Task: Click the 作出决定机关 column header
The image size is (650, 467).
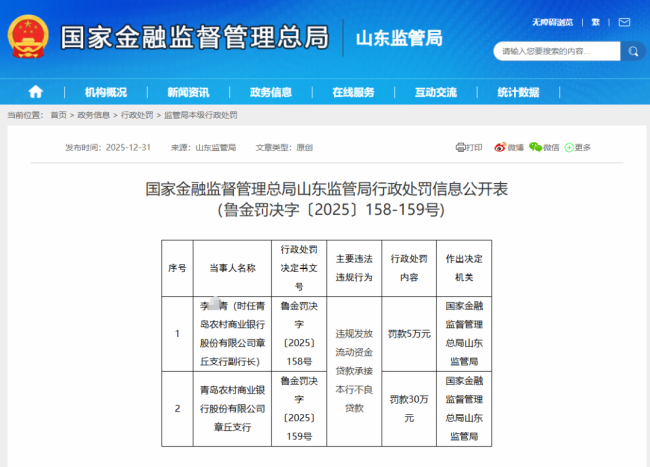Action: tap(464, 268)
